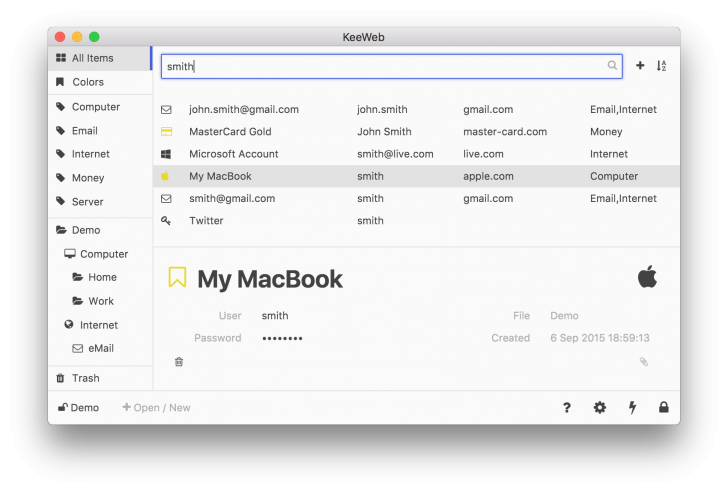Screen dimensions: 728x493
Task: Click the add new entry plus icon
Action: tap(640, 65)
